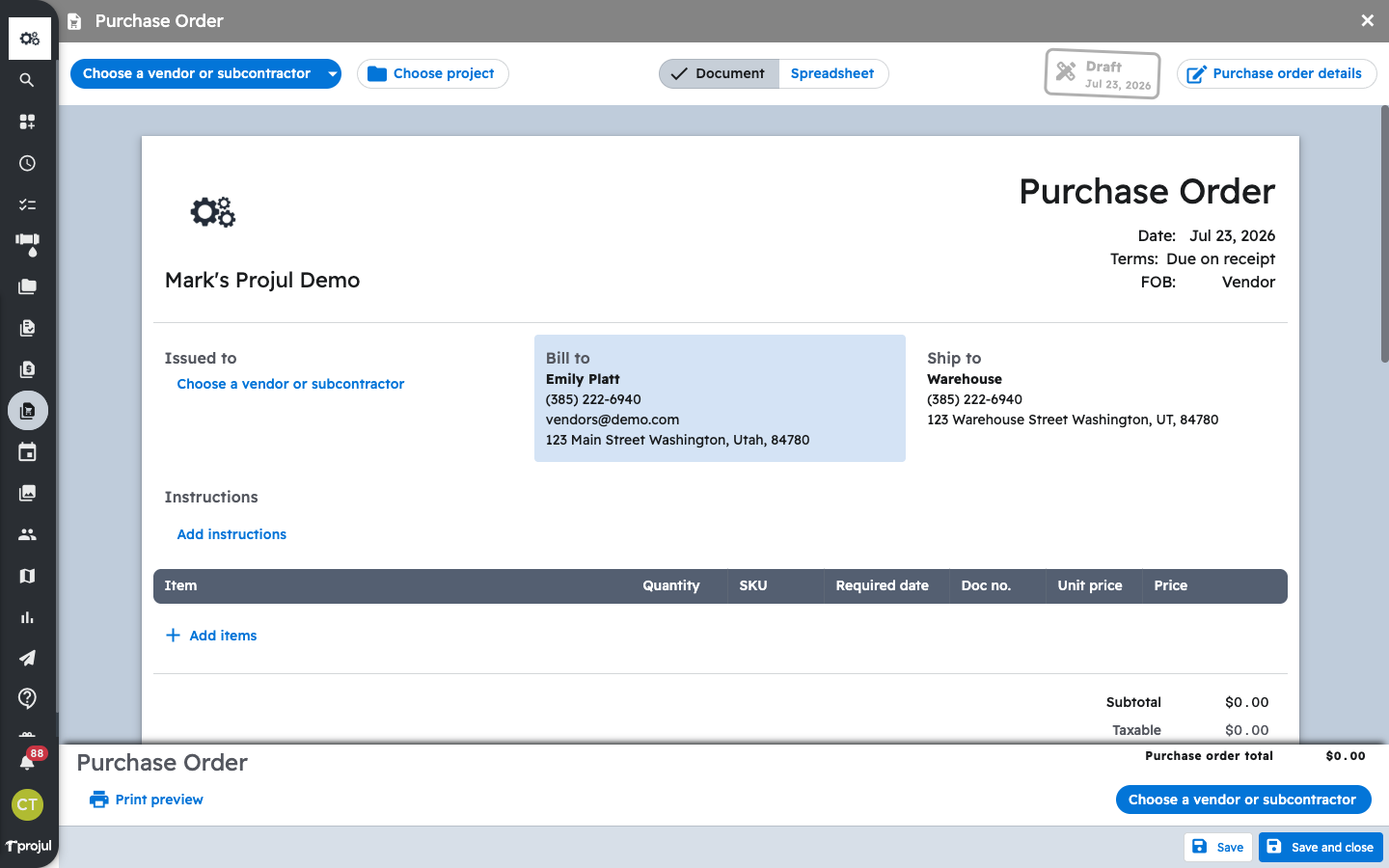Click the Quantity column header
The image size is (1389, 868).
tap(671, 585)
